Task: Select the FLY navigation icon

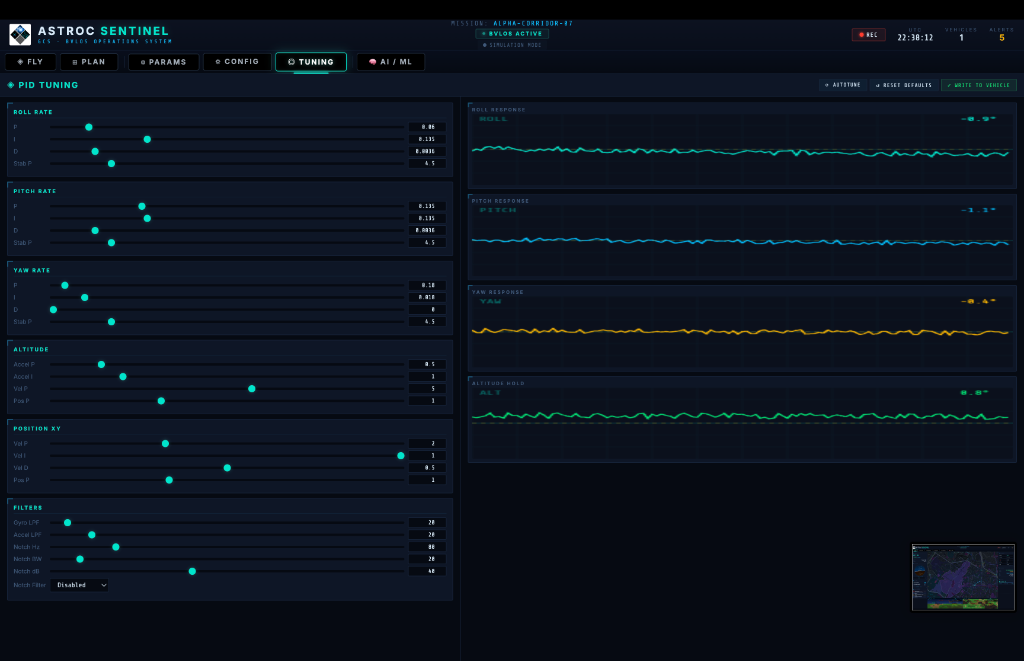Action: (21, 61)
